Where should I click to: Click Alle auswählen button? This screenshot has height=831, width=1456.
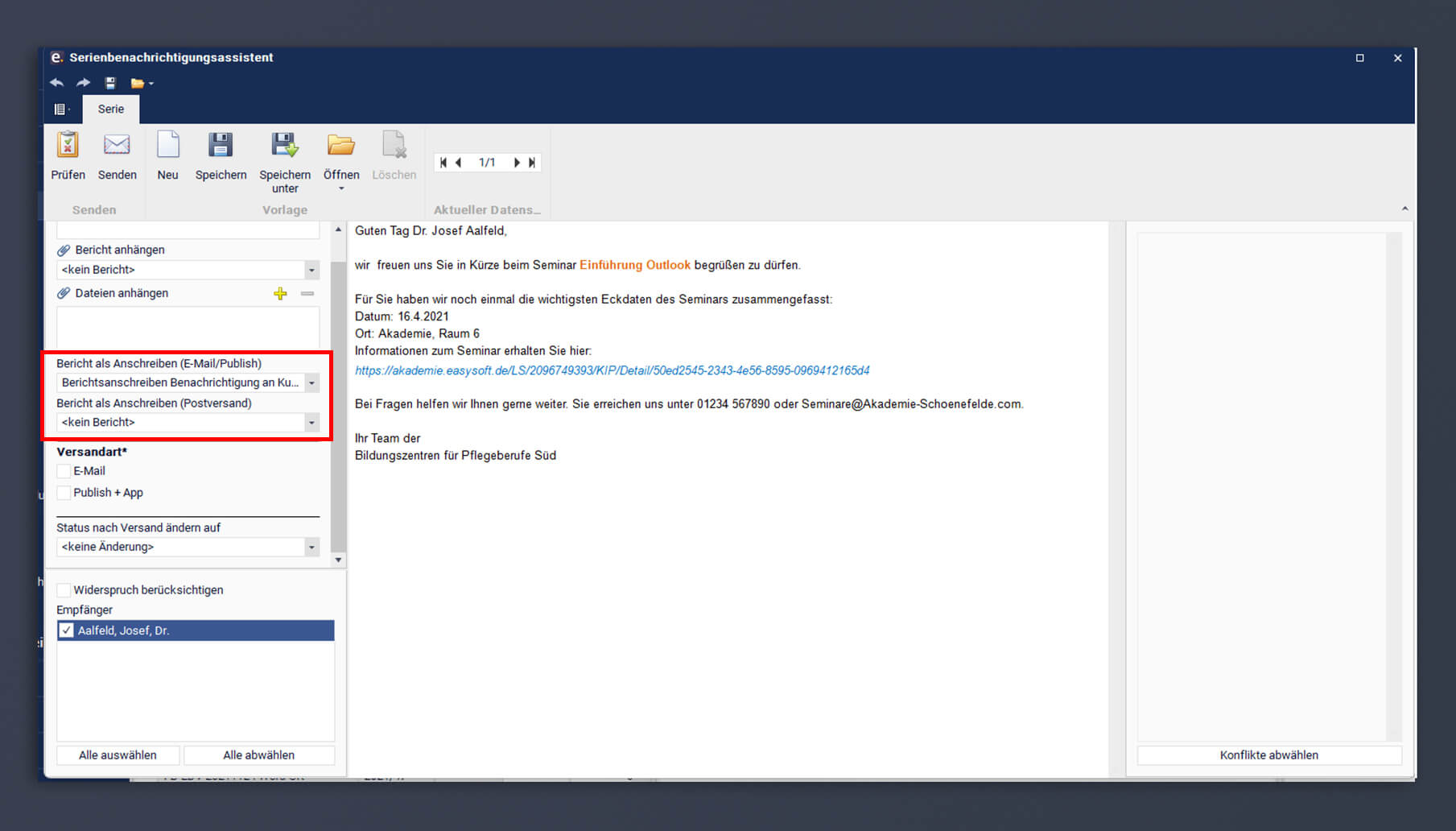(x=118, y=755)
